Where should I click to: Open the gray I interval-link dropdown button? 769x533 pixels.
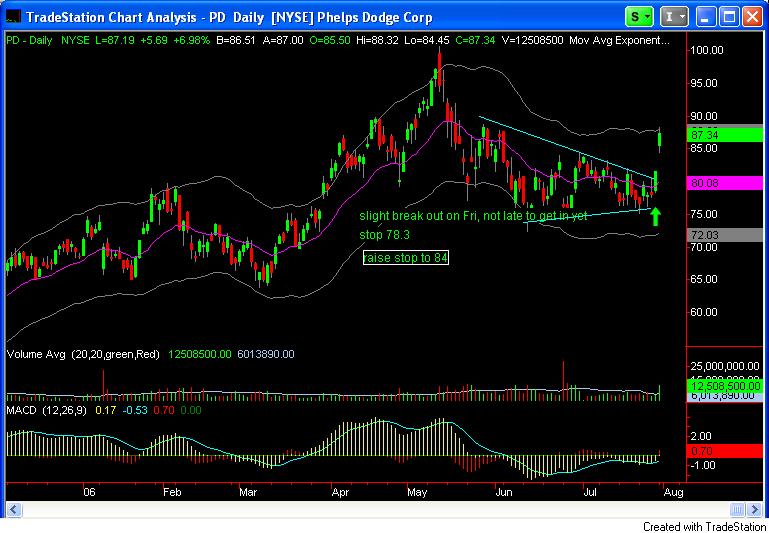[x=674, y=17]
